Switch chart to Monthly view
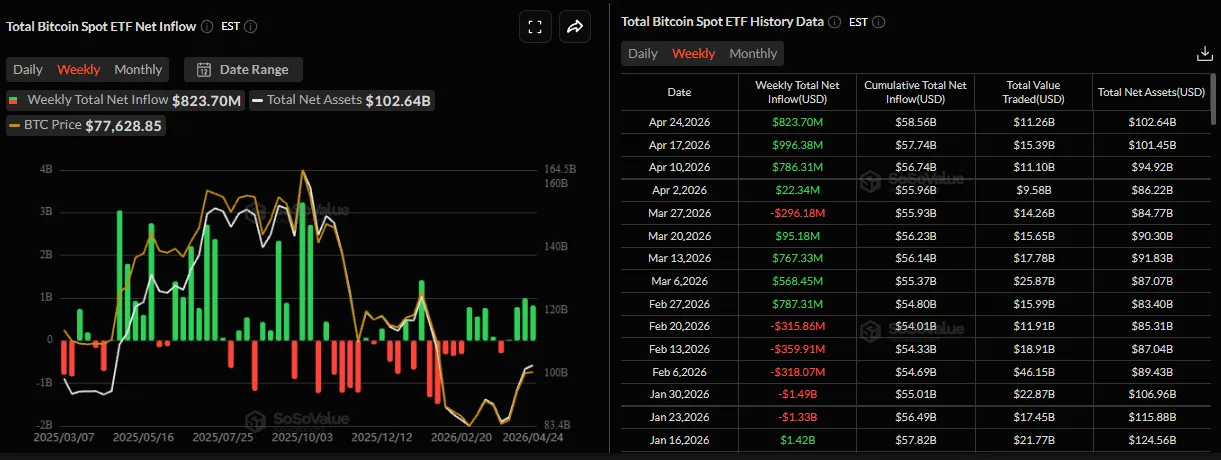The height and width of the screenshot is (460, 1221). point(138,70)
